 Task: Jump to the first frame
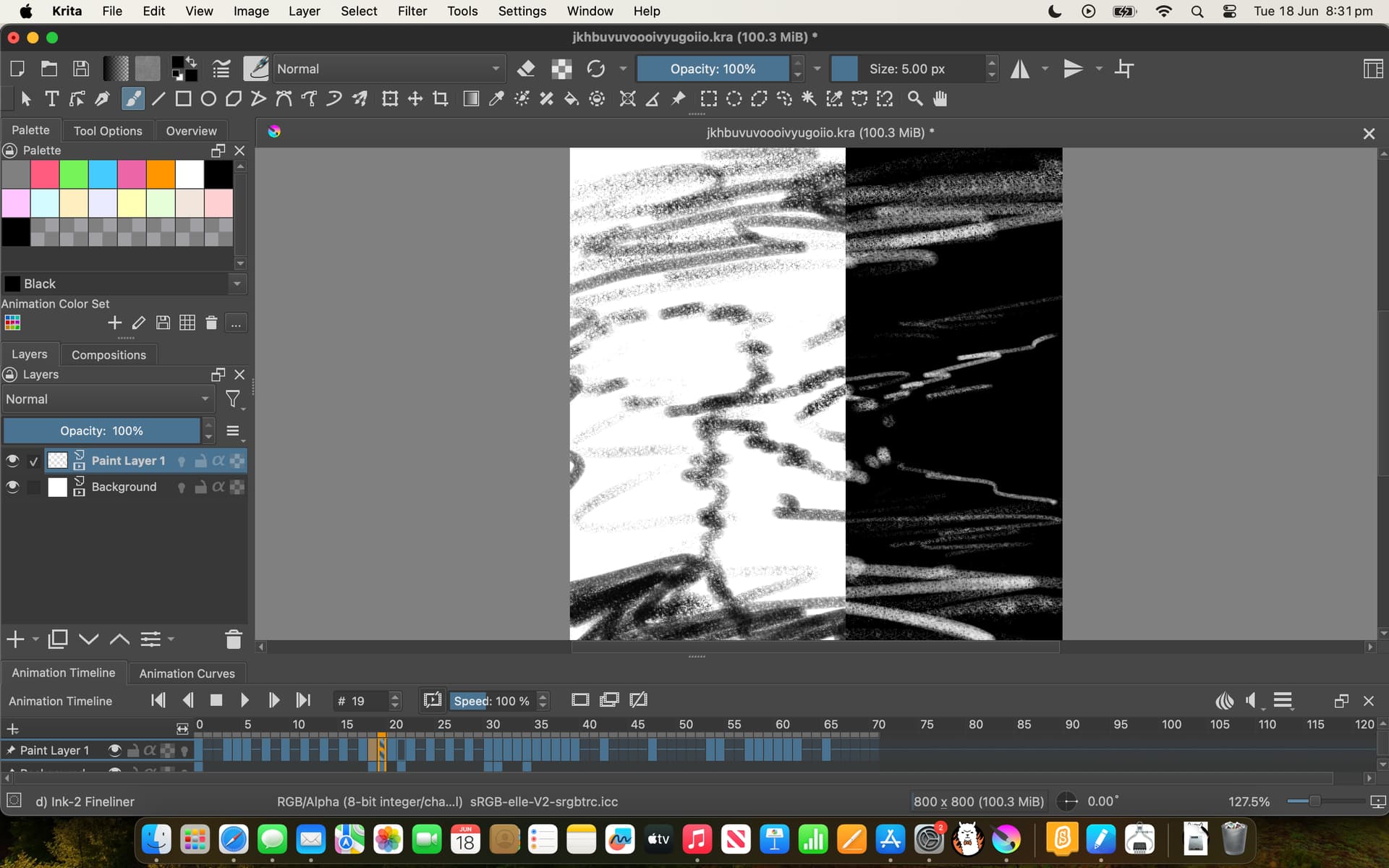158,700
